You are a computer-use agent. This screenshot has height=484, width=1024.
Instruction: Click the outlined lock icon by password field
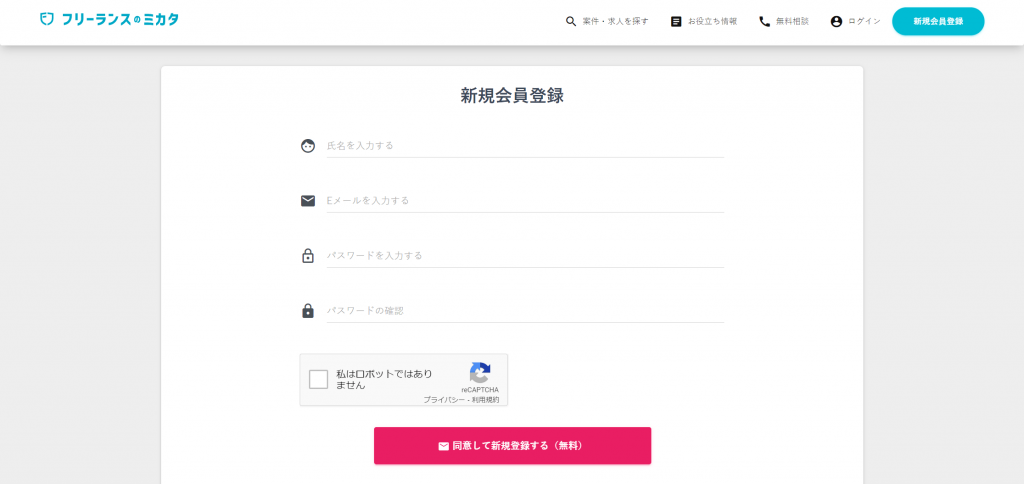click(x=308, y=255)
